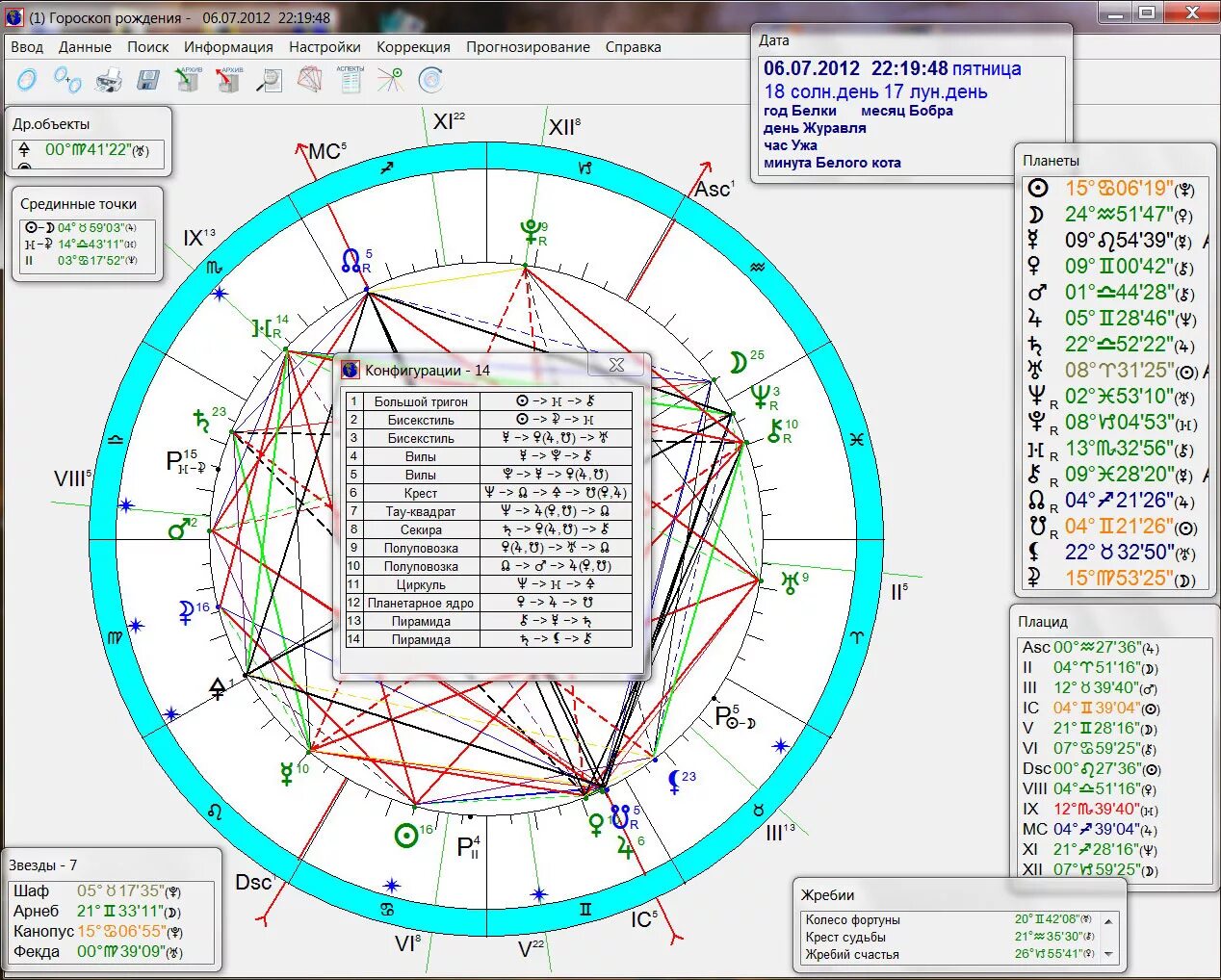Select the Циркуль configuration row
Image resolution: width=1221 pixels, height=980 pixels.
pyautogui.click(x=489, y=584)
